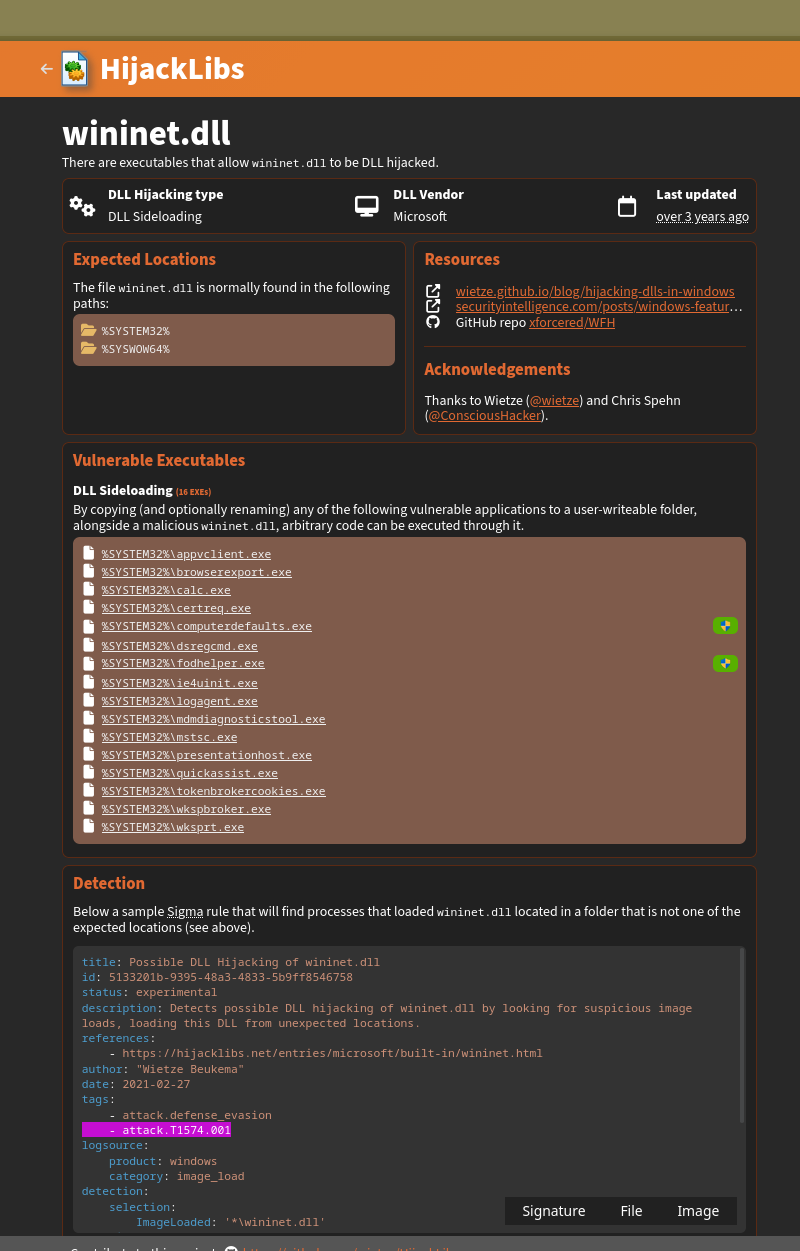
Task: Open %SYSTEM32%\mstsc.exe entry
Action: pyautogui.click(x=169, y=737)
